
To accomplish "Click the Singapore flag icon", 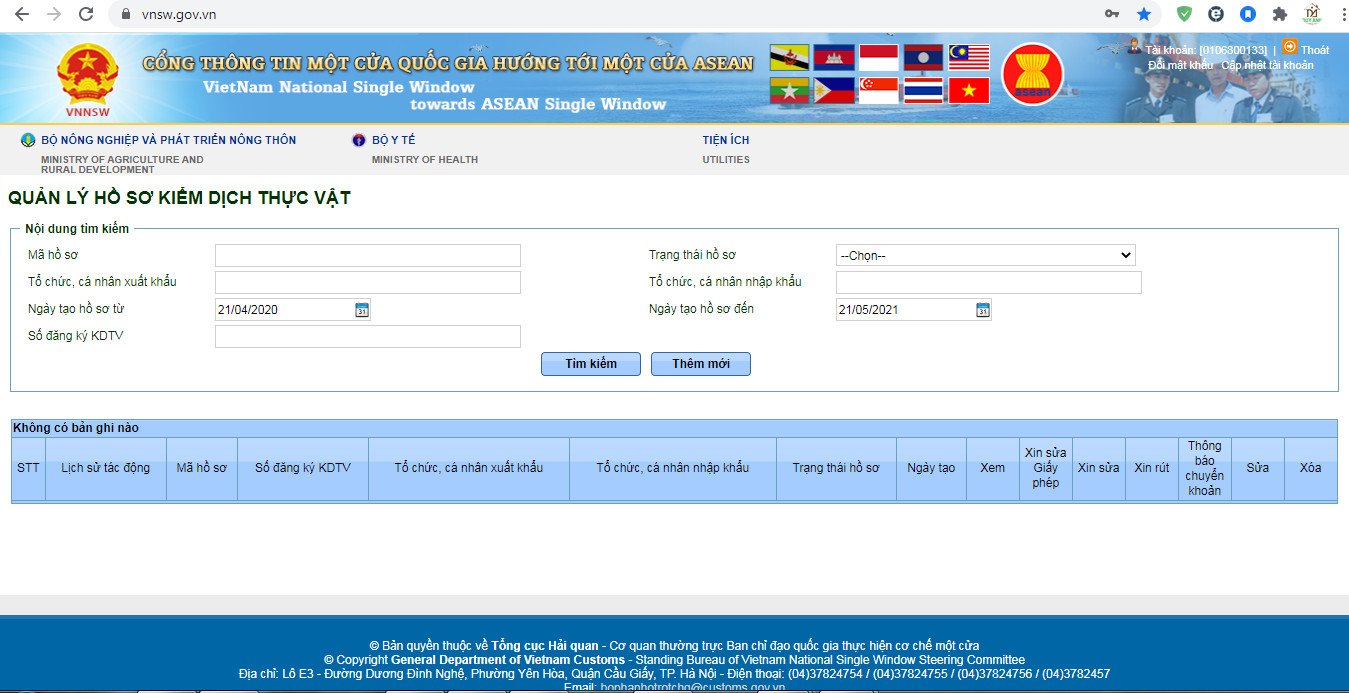I will point(879,91).
